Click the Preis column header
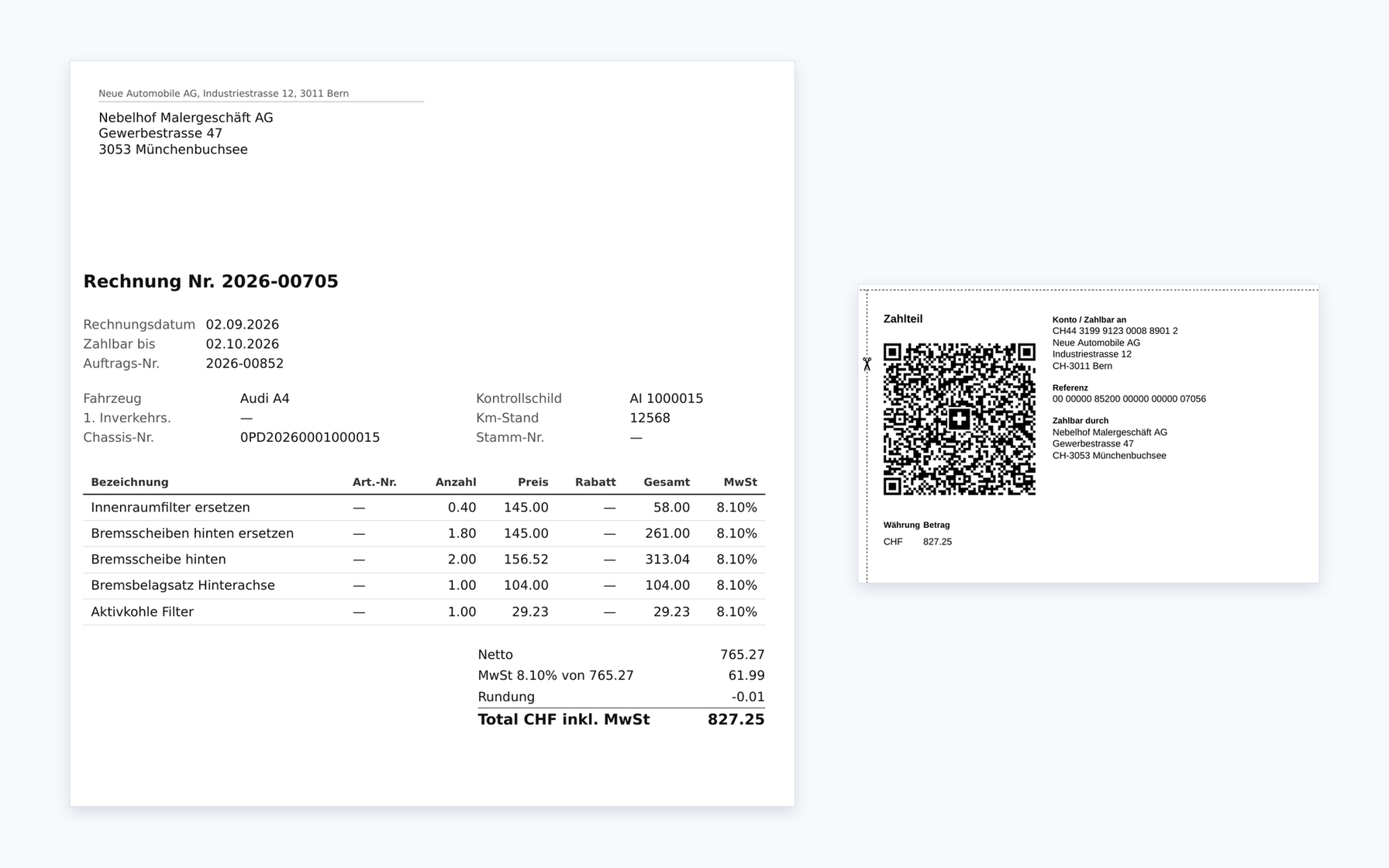Image resolution: width=1389 pixels, height=868 pixels. coord(533,482)
